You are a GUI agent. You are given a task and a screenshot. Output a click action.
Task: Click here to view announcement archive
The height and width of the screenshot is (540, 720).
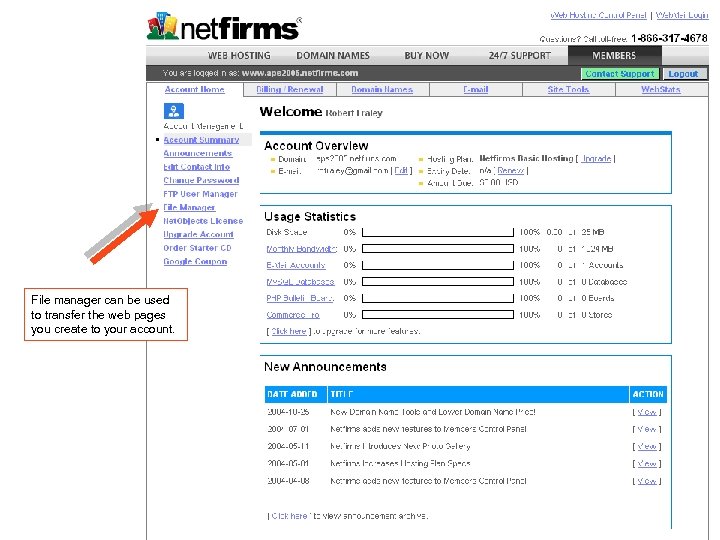click(289, 516)
